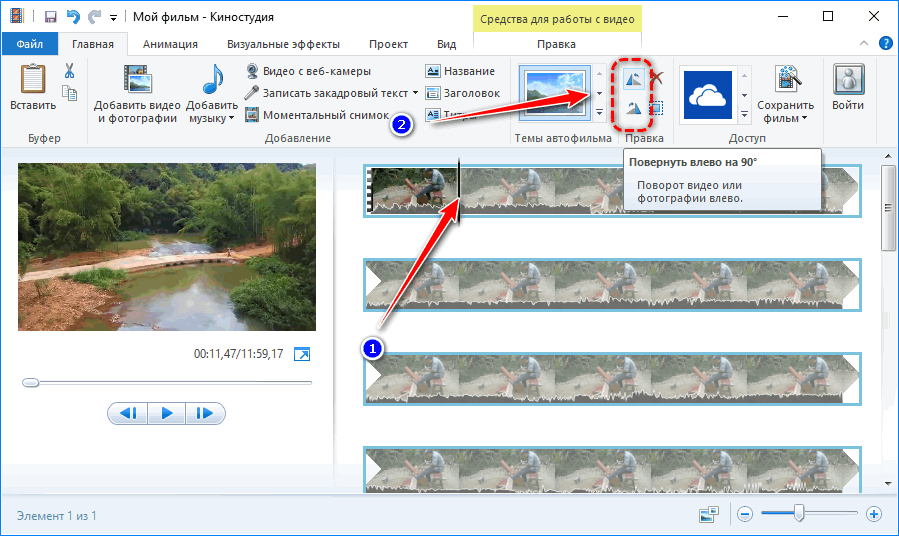Go to the next frame
The image size is (899, 536).
coord(205,413)
